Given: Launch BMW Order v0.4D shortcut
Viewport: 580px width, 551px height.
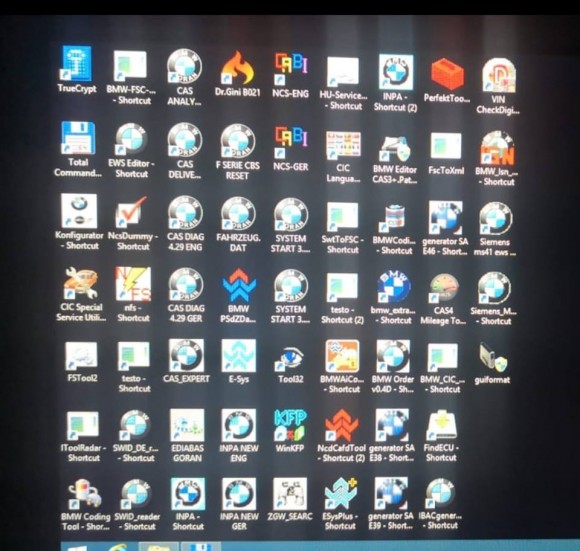Looking at the screenshot, I should pyautogui.click(x=393, y=357).
